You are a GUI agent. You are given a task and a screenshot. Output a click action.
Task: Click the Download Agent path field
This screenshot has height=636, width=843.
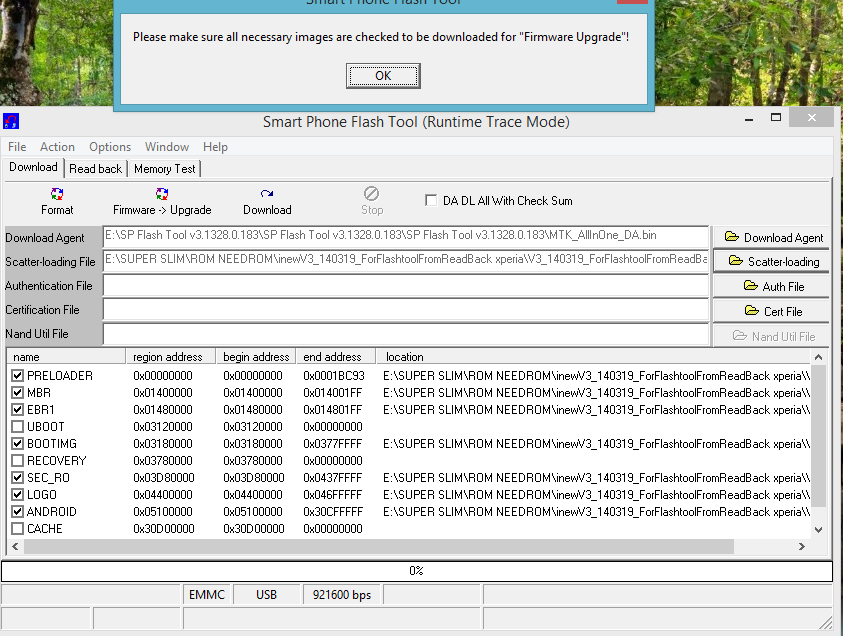pyautogui.click(x=406, y=236)
